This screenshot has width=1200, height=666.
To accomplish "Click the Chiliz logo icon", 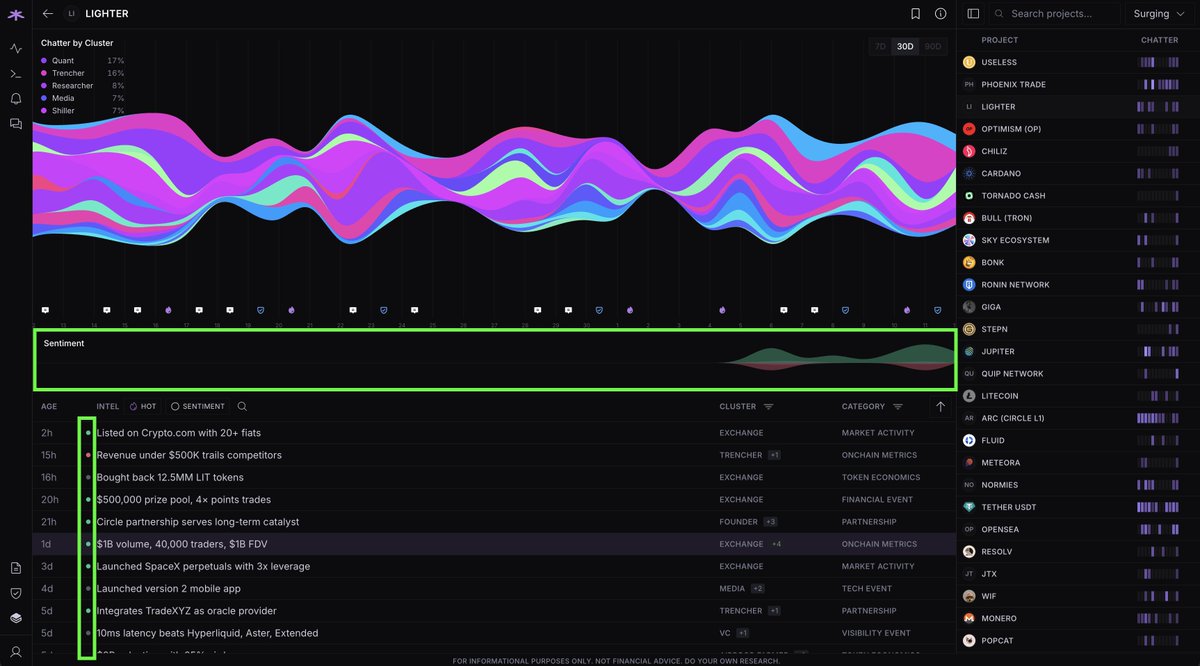I will point(969,151).
